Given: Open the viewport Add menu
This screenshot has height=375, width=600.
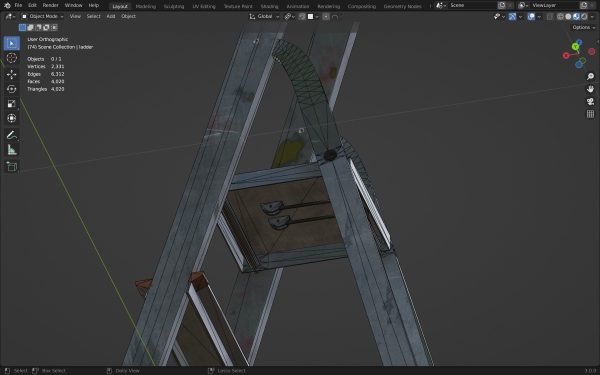Looking at the screenshot, I should 111,16.
